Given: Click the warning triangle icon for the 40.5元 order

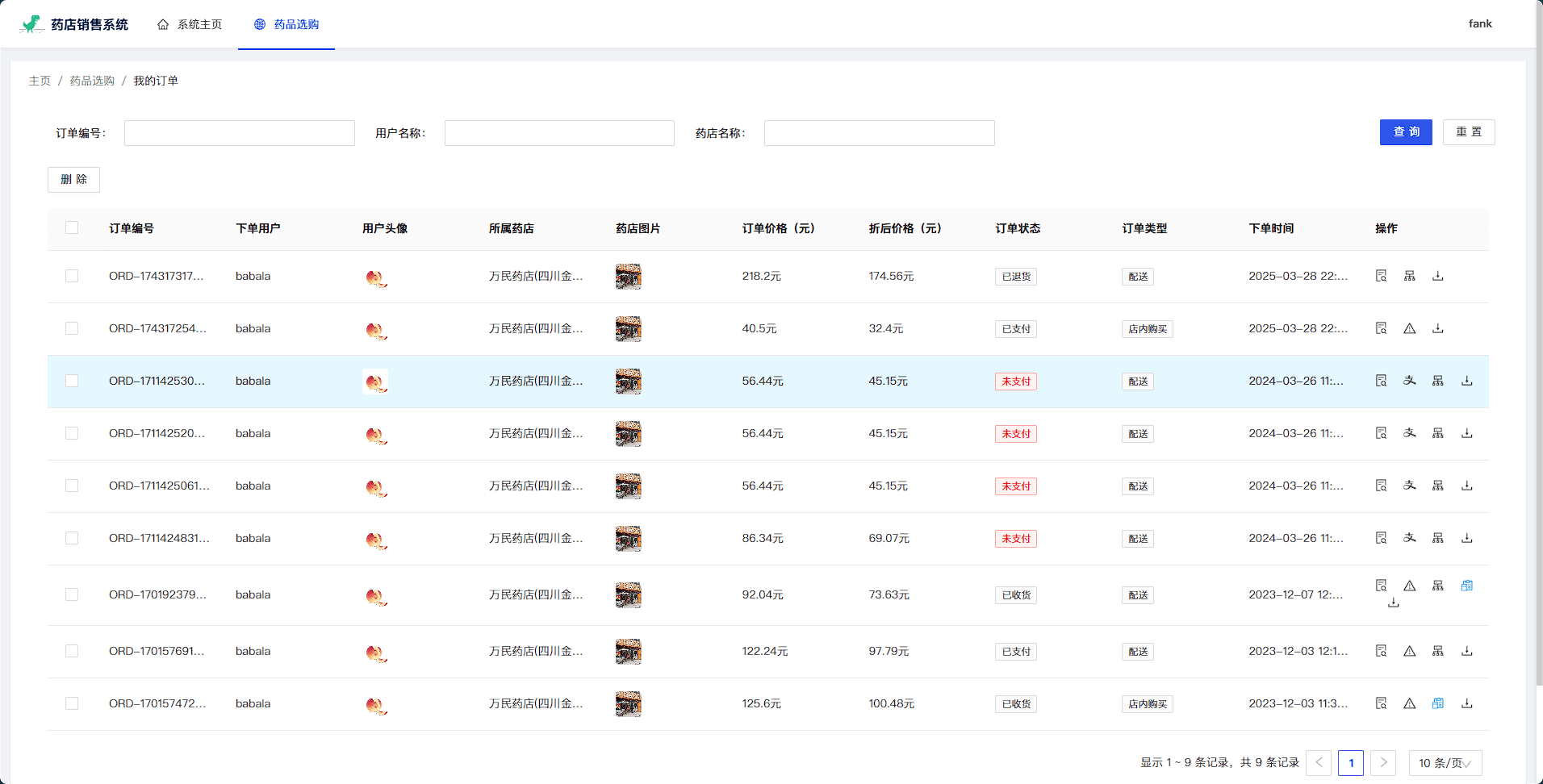Looking at the screenshot, I should click(1409, 328).
